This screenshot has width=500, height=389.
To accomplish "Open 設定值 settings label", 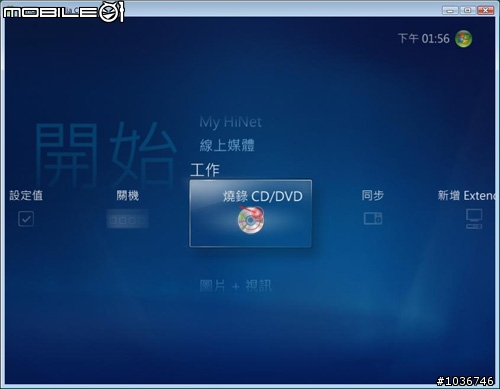I will click(26, 195).
